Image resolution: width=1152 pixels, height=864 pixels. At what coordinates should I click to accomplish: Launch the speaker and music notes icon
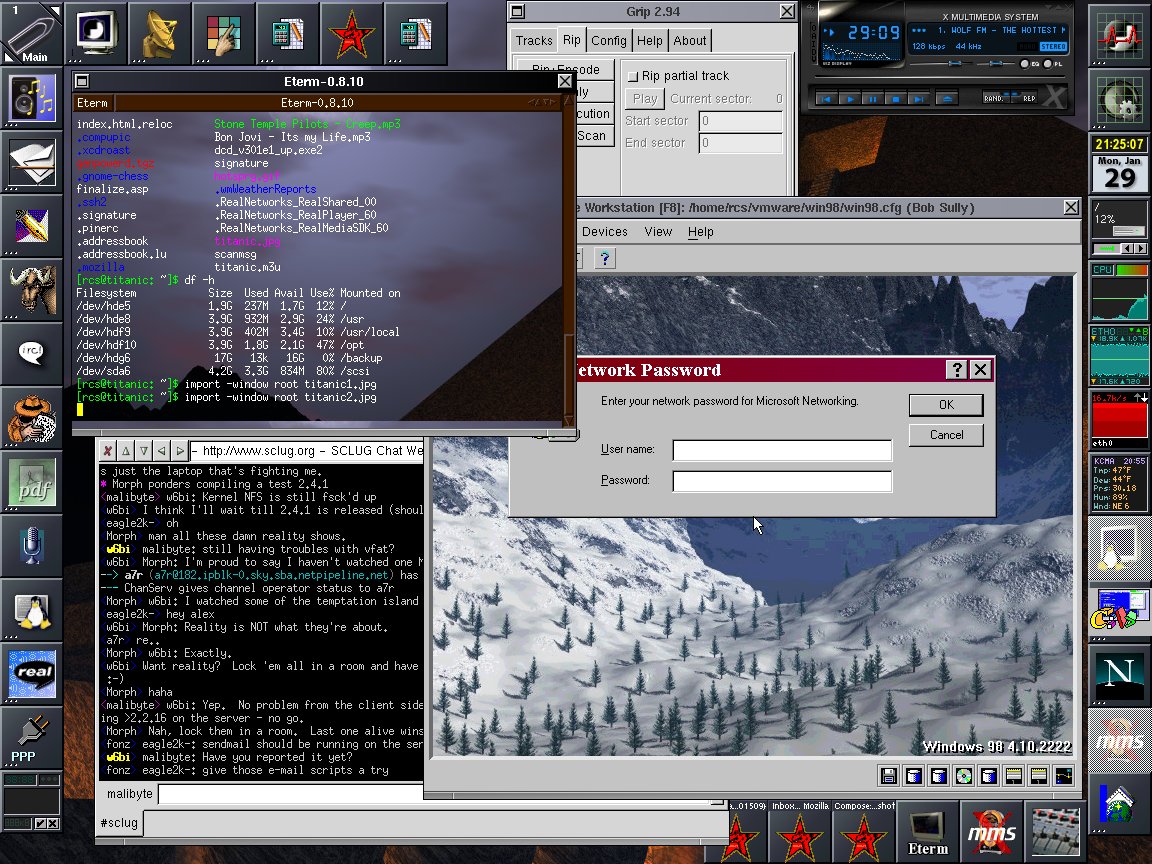(x=32, y=98)
